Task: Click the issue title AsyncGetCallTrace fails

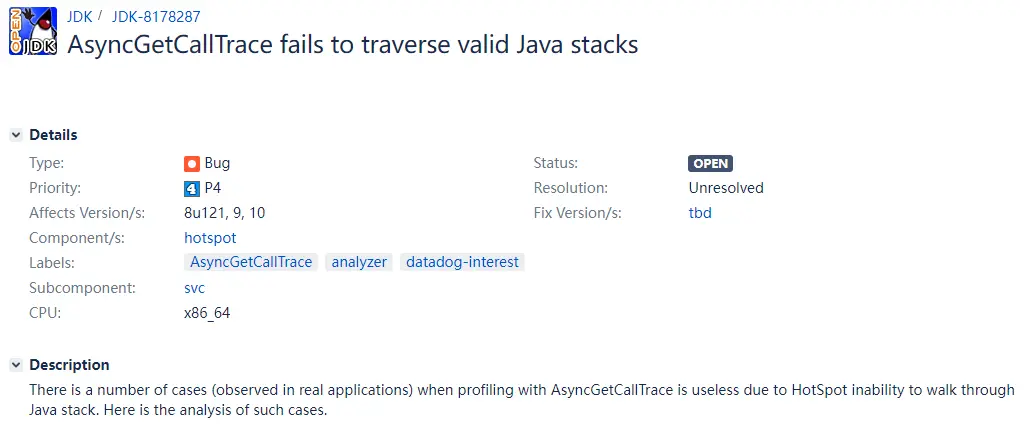Action: 352,44
